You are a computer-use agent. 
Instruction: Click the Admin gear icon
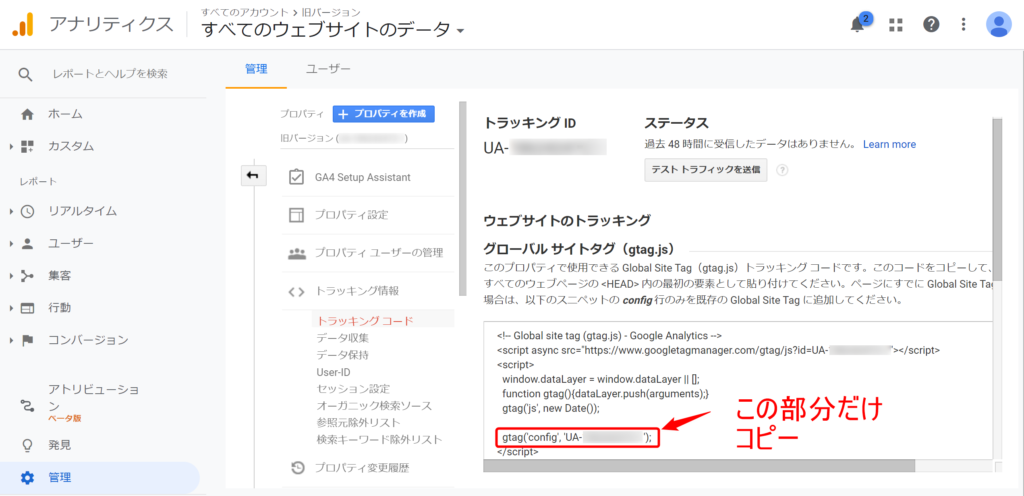(27, 478)
